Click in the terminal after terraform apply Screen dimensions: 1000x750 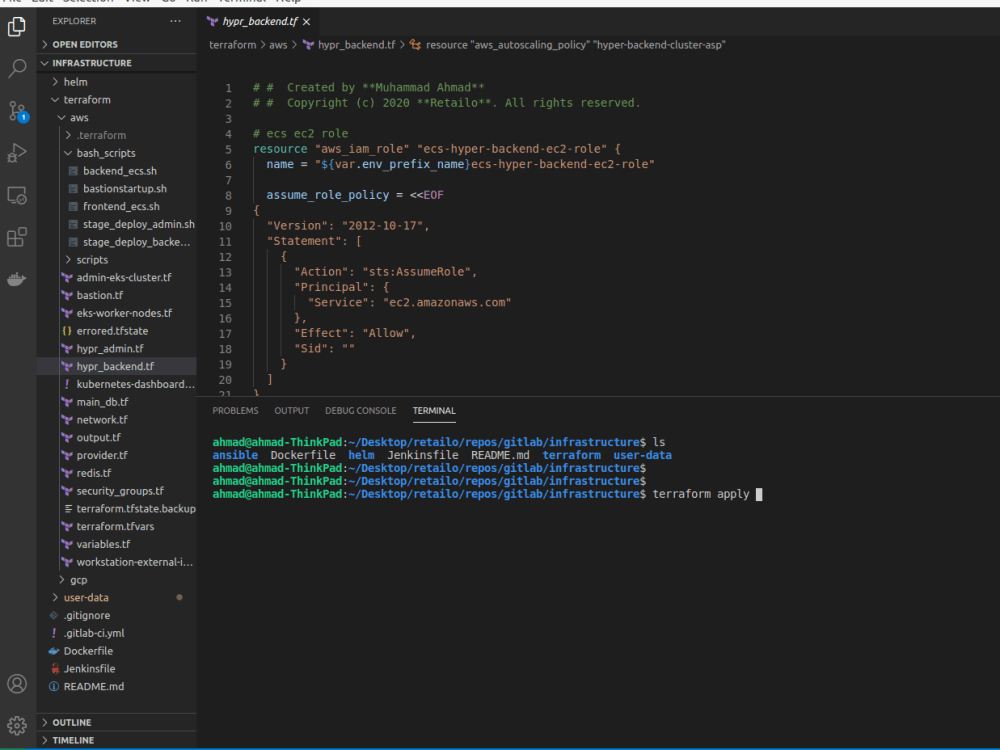[x=762, y=493]
